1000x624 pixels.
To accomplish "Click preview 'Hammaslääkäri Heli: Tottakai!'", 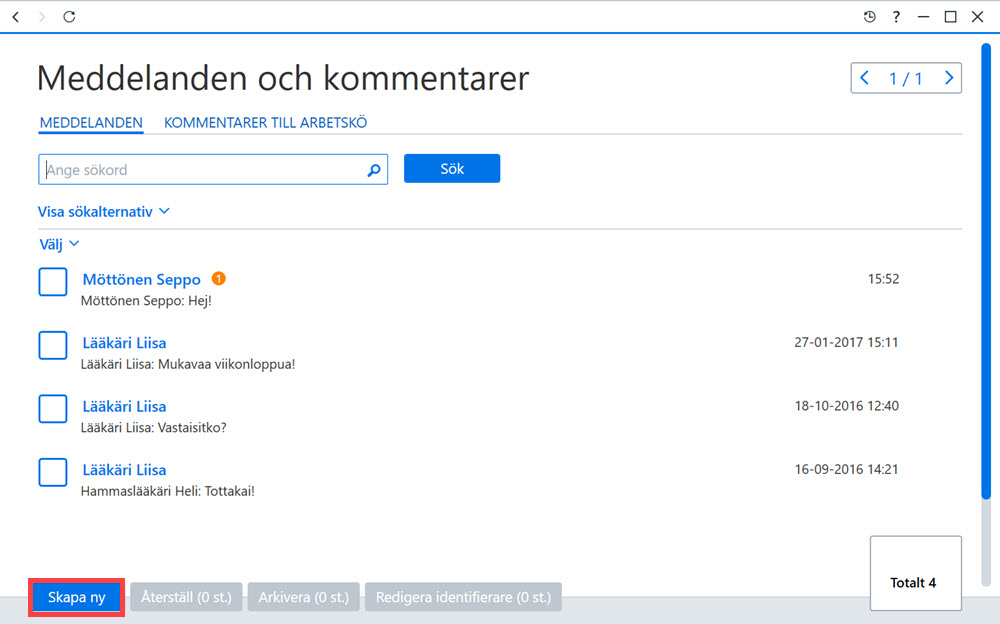I will [168, 491].
